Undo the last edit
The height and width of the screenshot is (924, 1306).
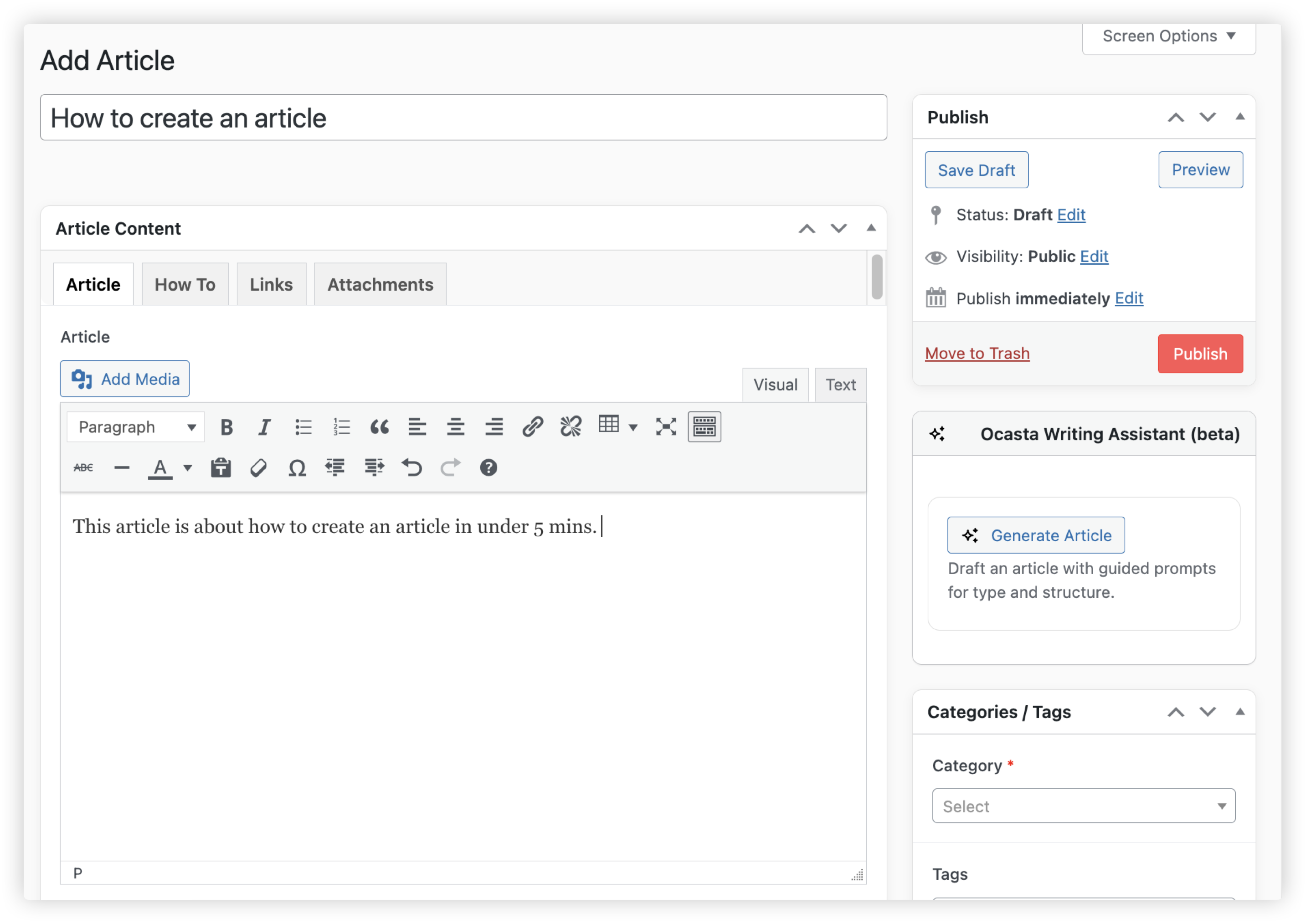pyautogui.click(x=412, y=467)
